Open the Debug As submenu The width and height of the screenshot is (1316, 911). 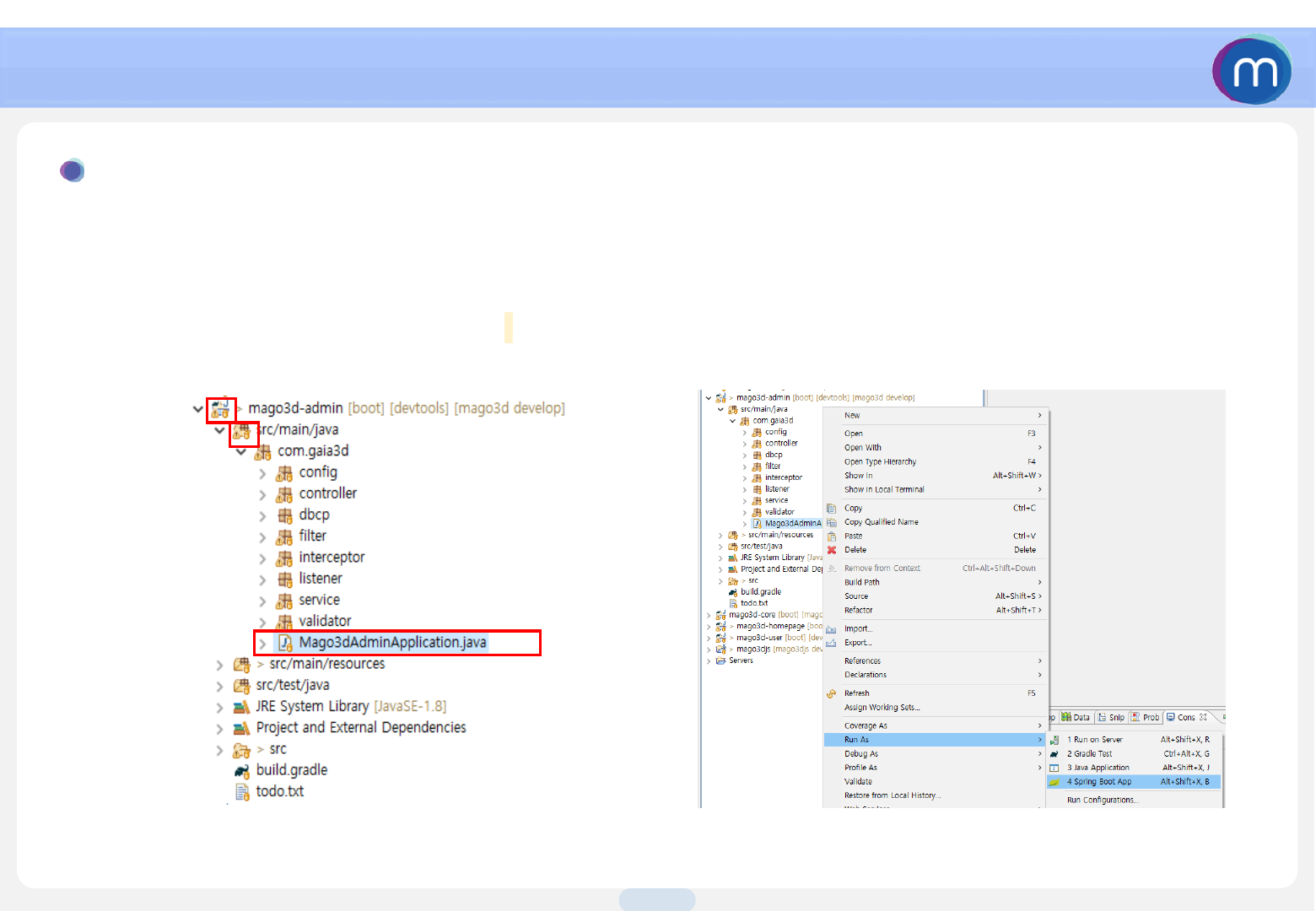(936, 754)
